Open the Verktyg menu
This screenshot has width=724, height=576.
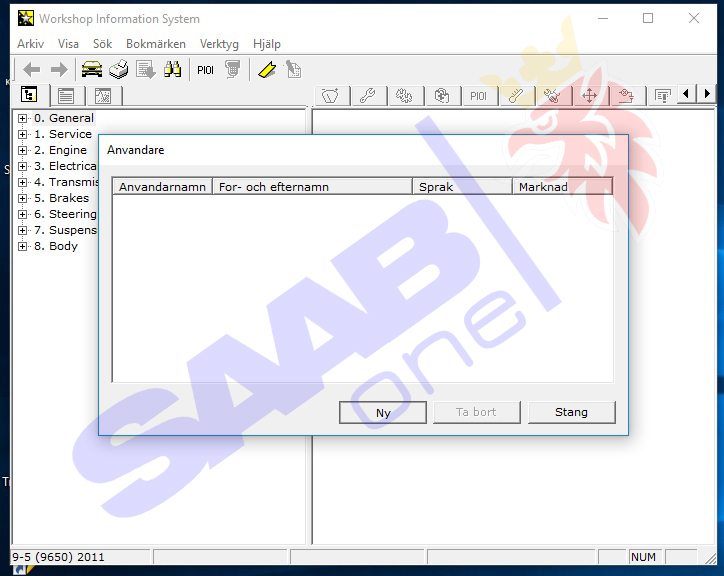[x=219, y=44]
